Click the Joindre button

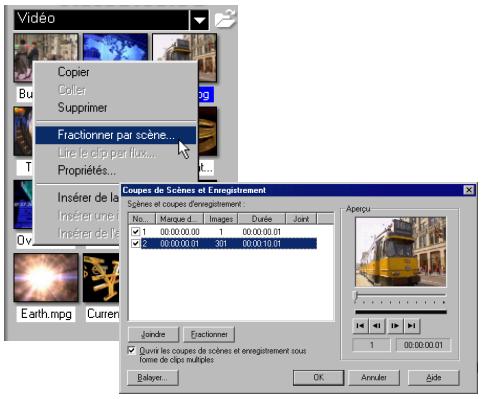click(153, 334)
